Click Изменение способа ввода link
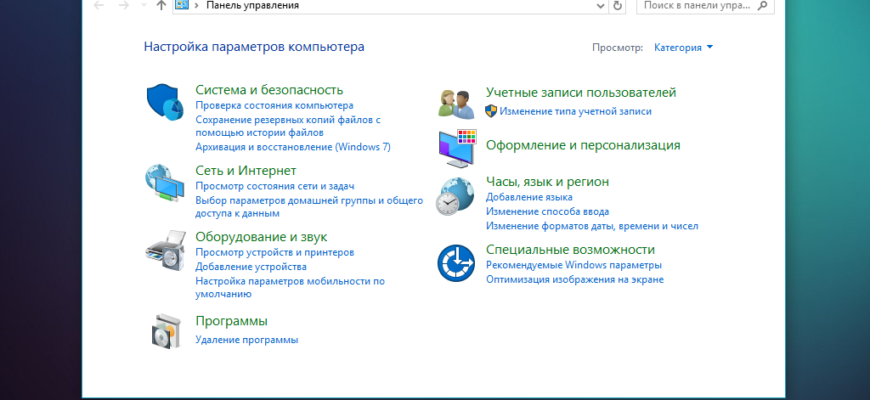Viewport: 870px width, 400px height. [x=548, y=212]
